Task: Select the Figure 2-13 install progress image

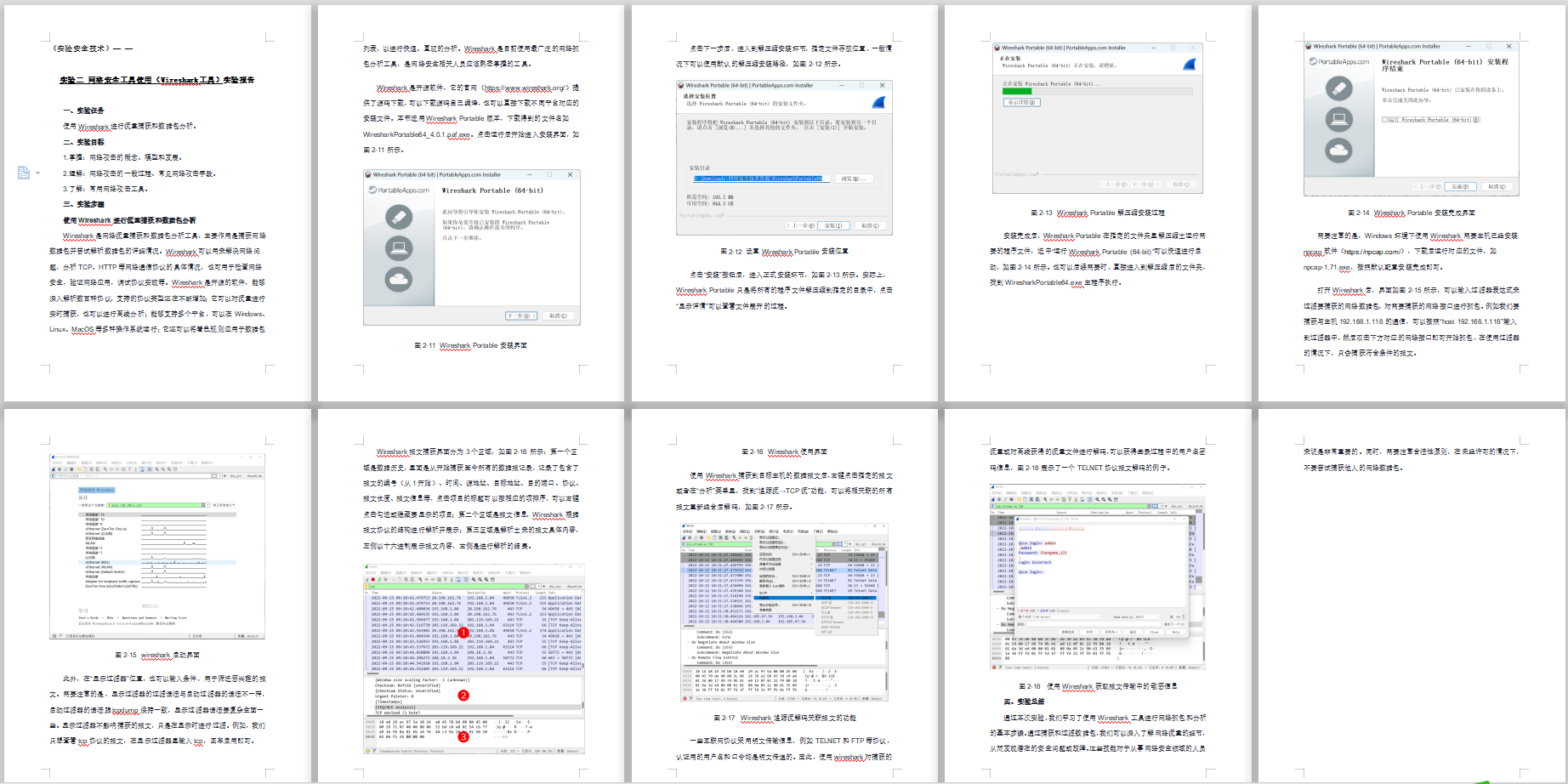Action: pyautogui.click(x=1098, y=118)
